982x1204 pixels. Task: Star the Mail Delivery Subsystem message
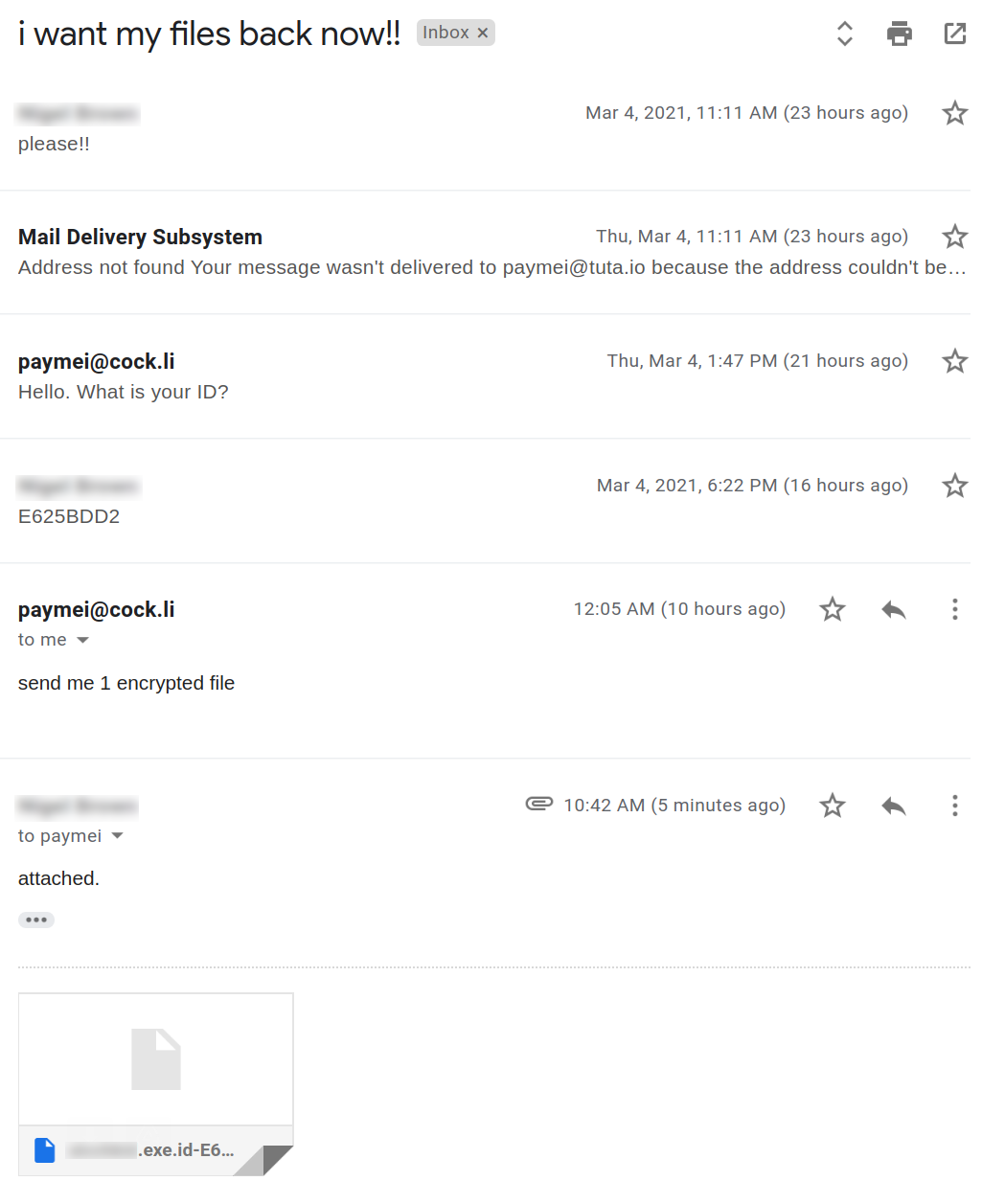pos(954,237)
